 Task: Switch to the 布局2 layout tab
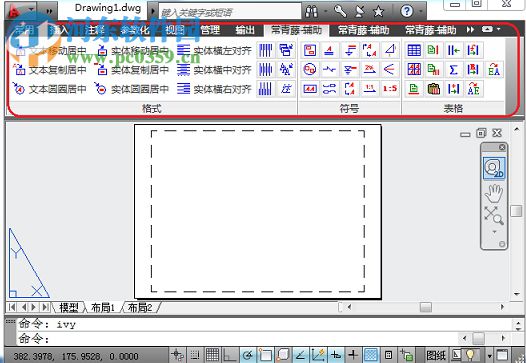[140, 307]
